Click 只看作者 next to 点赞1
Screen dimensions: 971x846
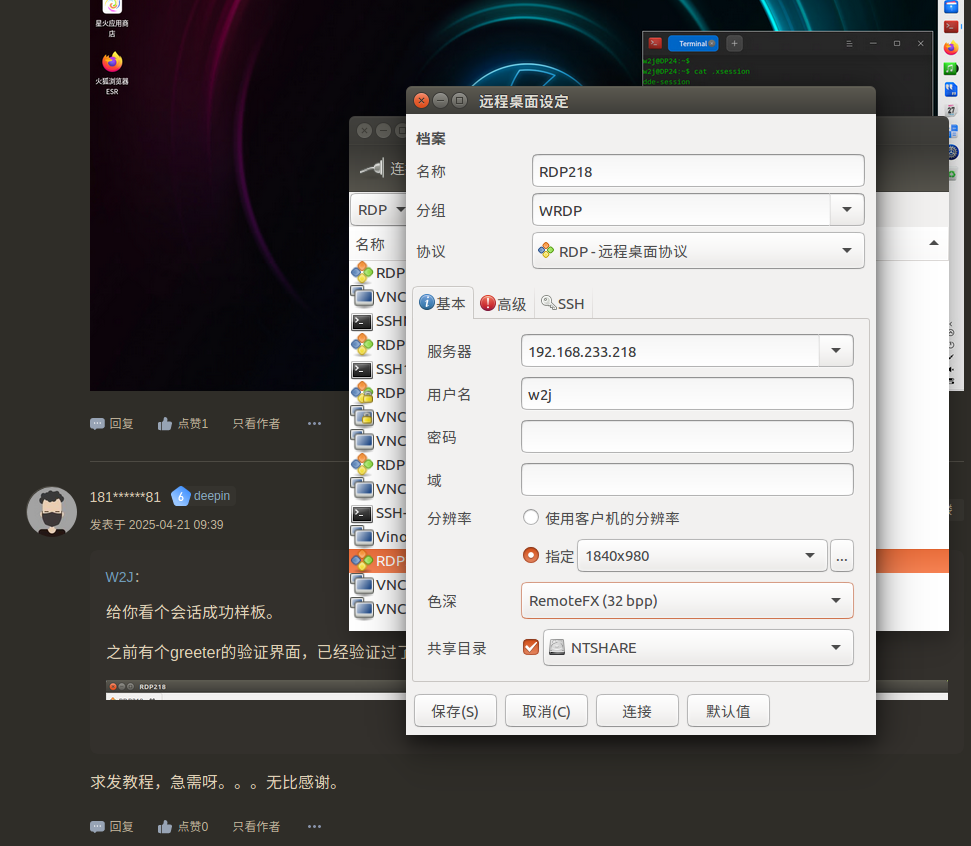256,424
